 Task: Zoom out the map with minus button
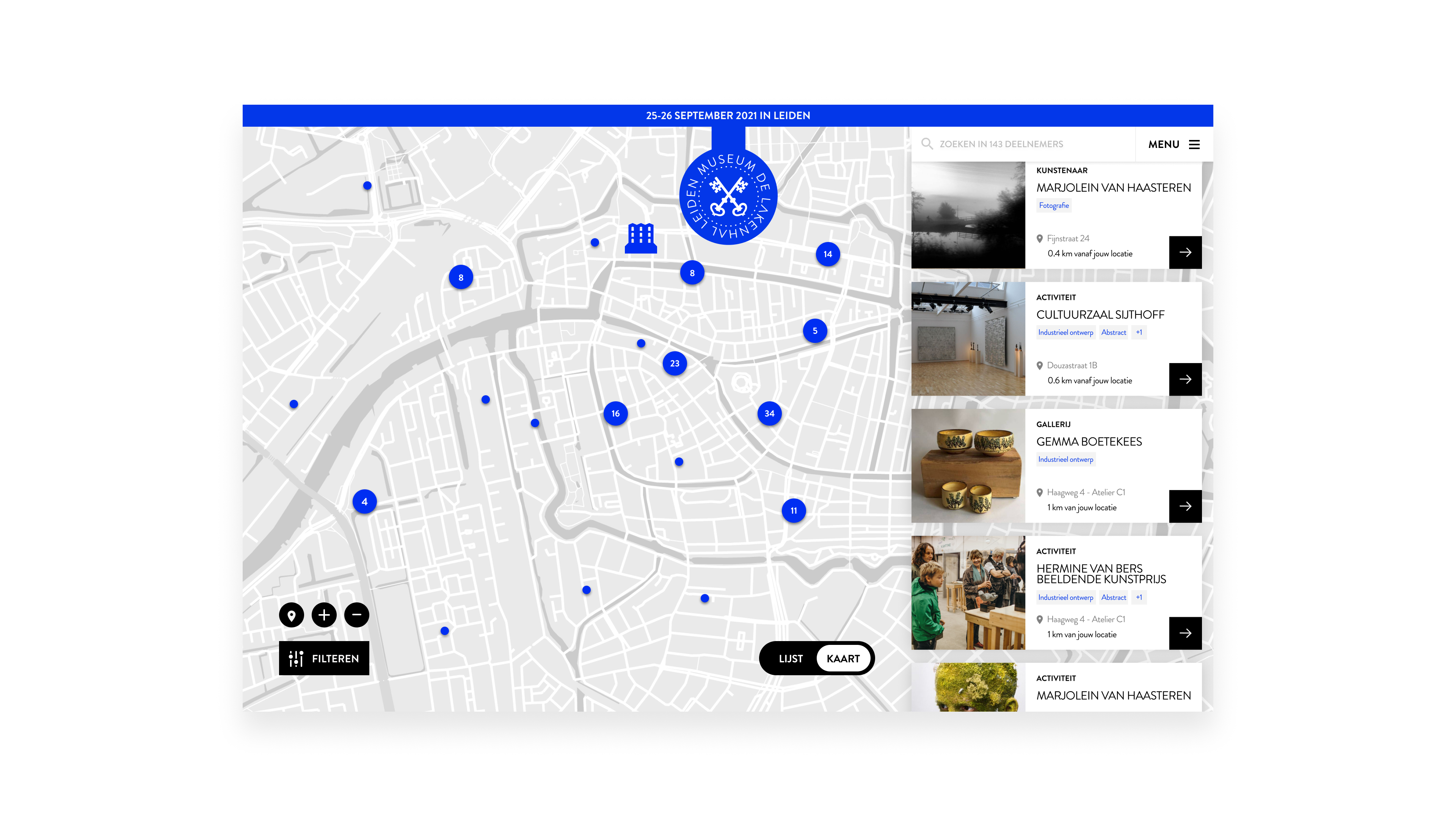(356, 615)
